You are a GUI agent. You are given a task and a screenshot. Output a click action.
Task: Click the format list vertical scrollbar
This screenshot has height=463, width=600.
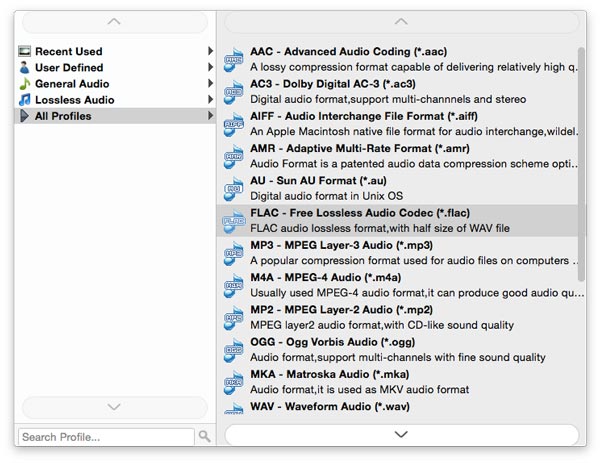[x=581, y=165]
